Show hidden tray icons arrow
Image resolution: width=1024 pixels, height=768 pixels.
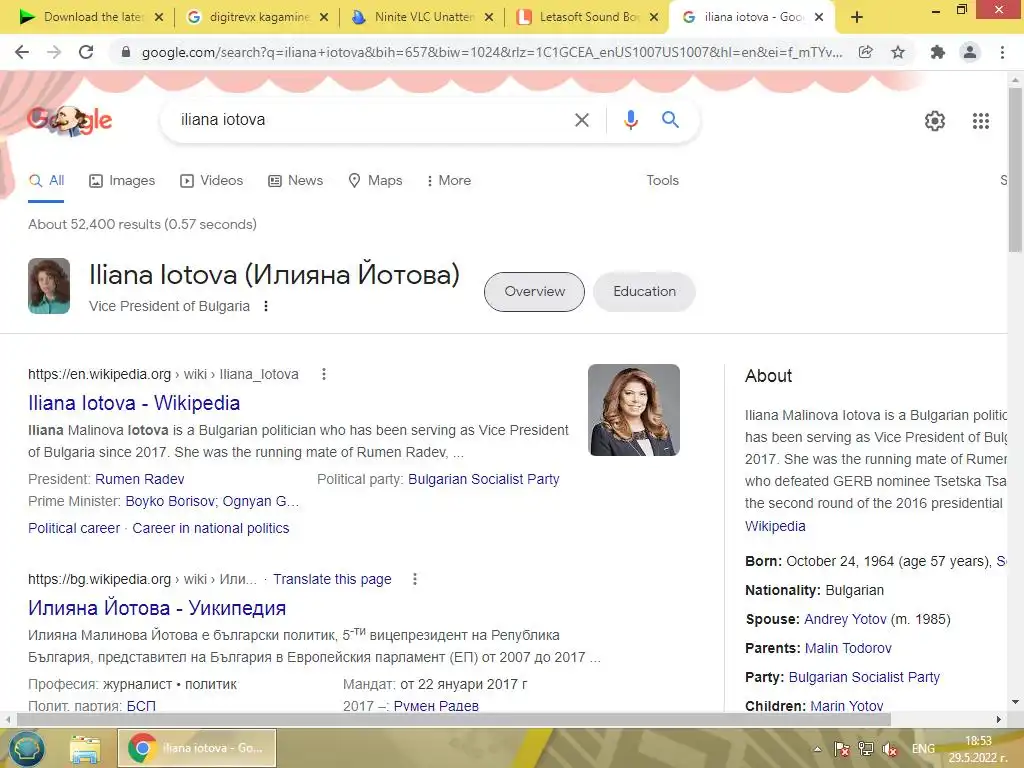click(x=817, y=749)
